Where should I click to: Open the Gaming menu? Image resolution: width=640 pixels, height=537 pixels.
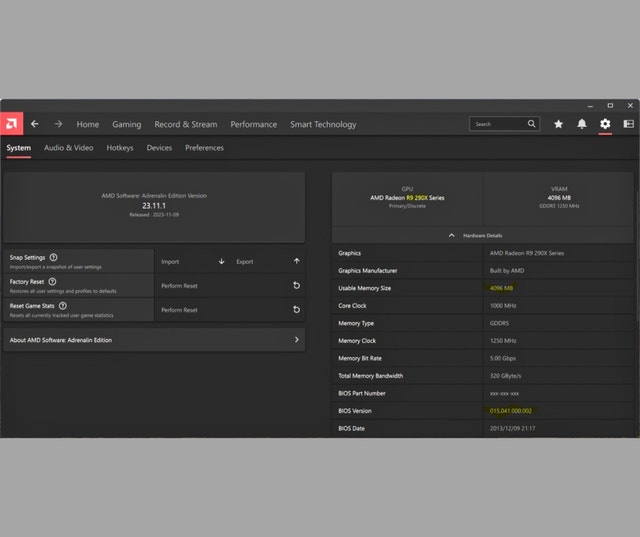pyautogui.click(x=127, y=124)
